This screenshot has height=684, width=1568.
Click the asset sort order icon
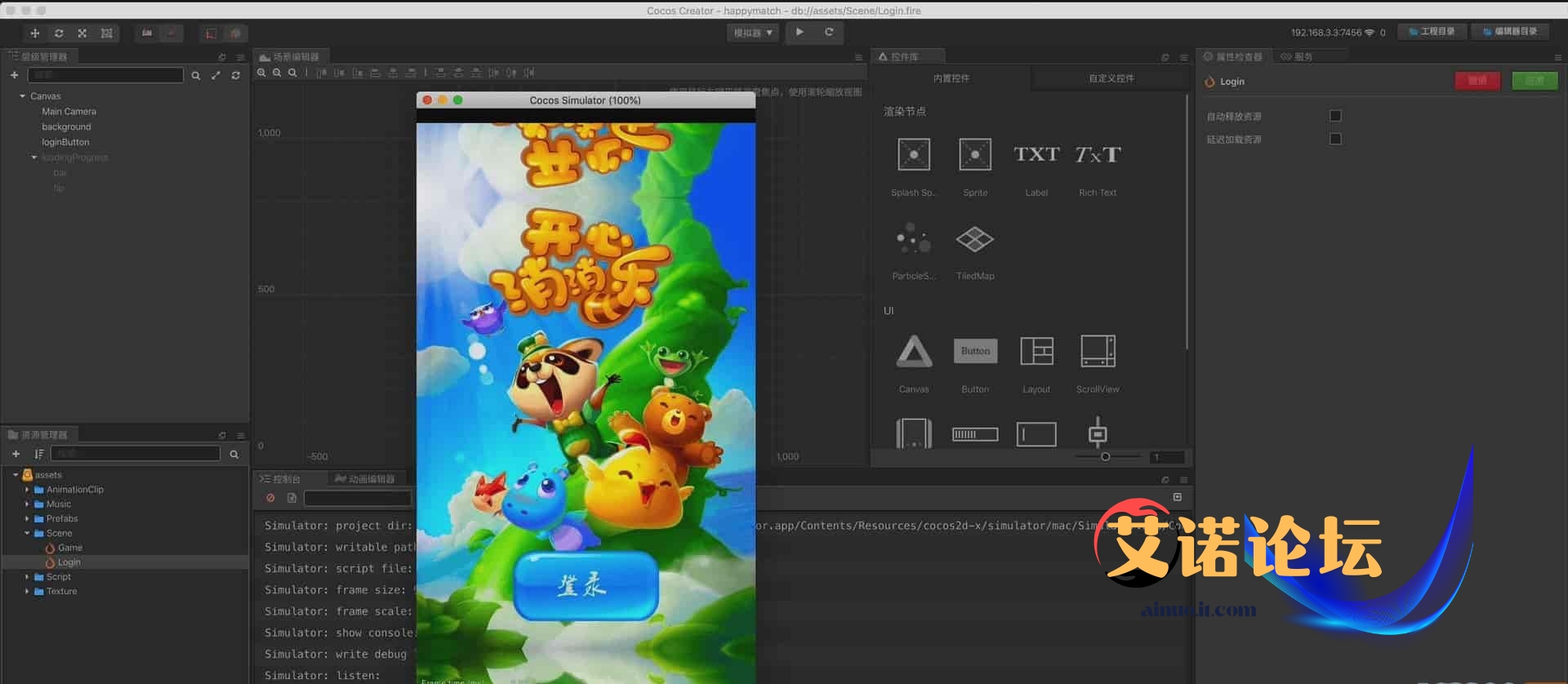click(x=38, y=454)
